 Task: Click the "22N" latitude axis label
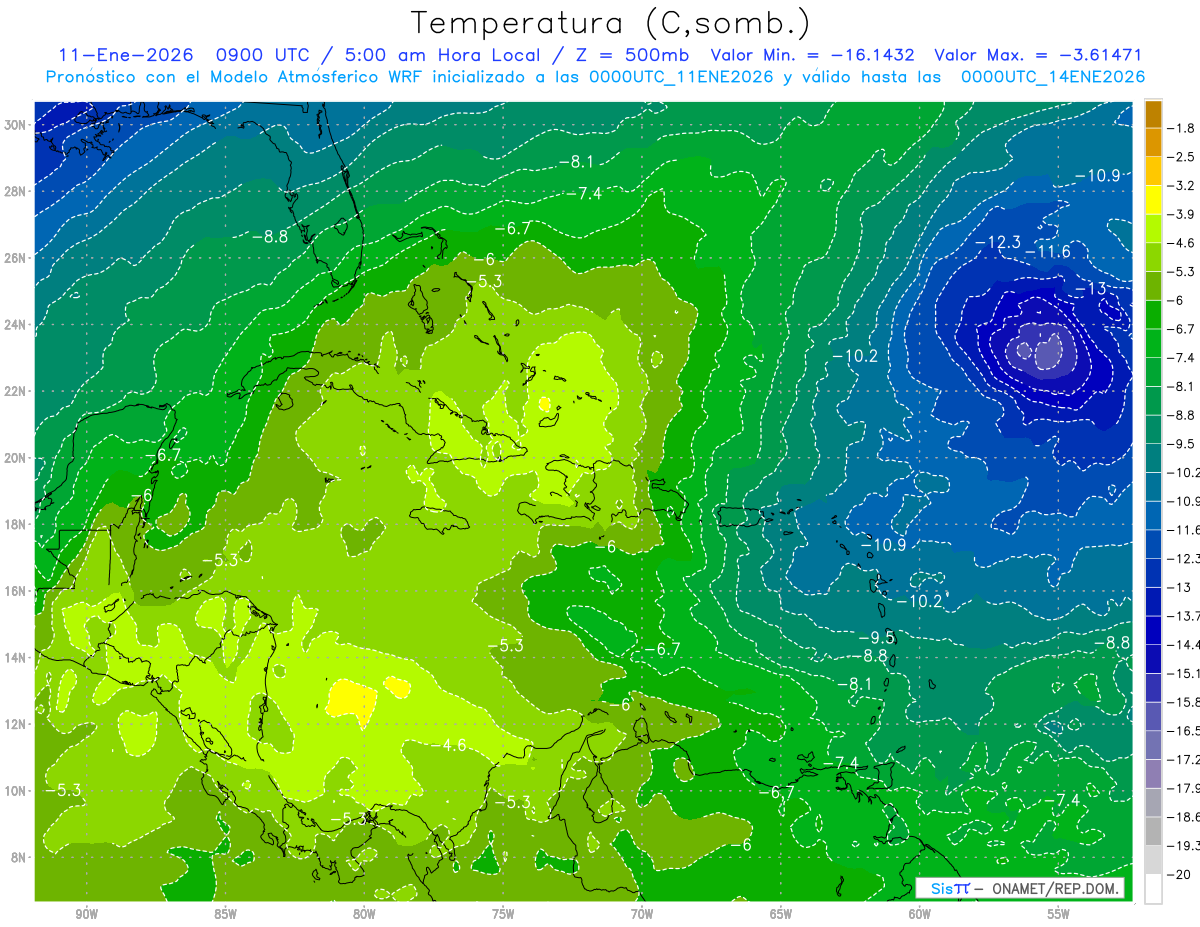click(x=14, y=391)
